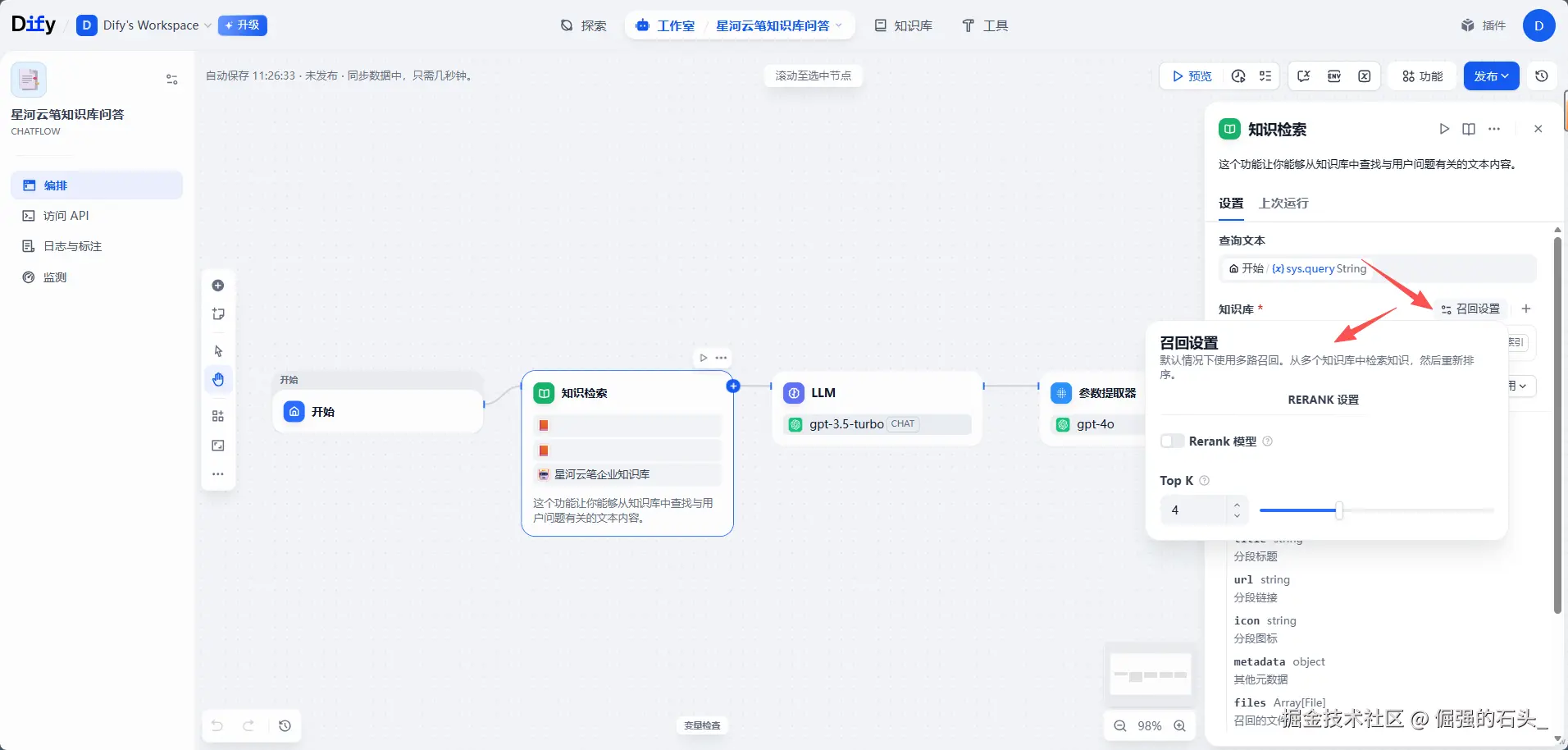Viewport: 1568px width, 750px height.
Task: Click the export icon left of ENV
Action: [x=1304, y=76]
